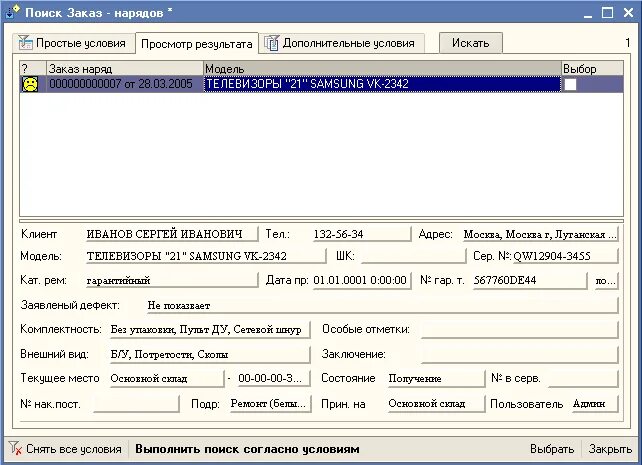Click the Комплектность field Без упаковки

click(x=210, y=330)
